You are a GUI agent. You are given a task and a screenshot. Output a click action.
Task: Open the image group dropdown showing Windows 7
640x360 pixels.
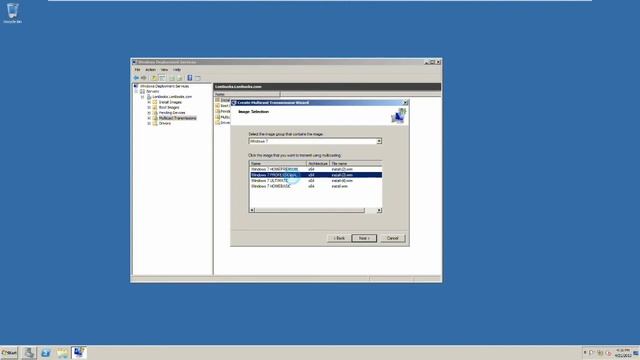click(315, 141)
